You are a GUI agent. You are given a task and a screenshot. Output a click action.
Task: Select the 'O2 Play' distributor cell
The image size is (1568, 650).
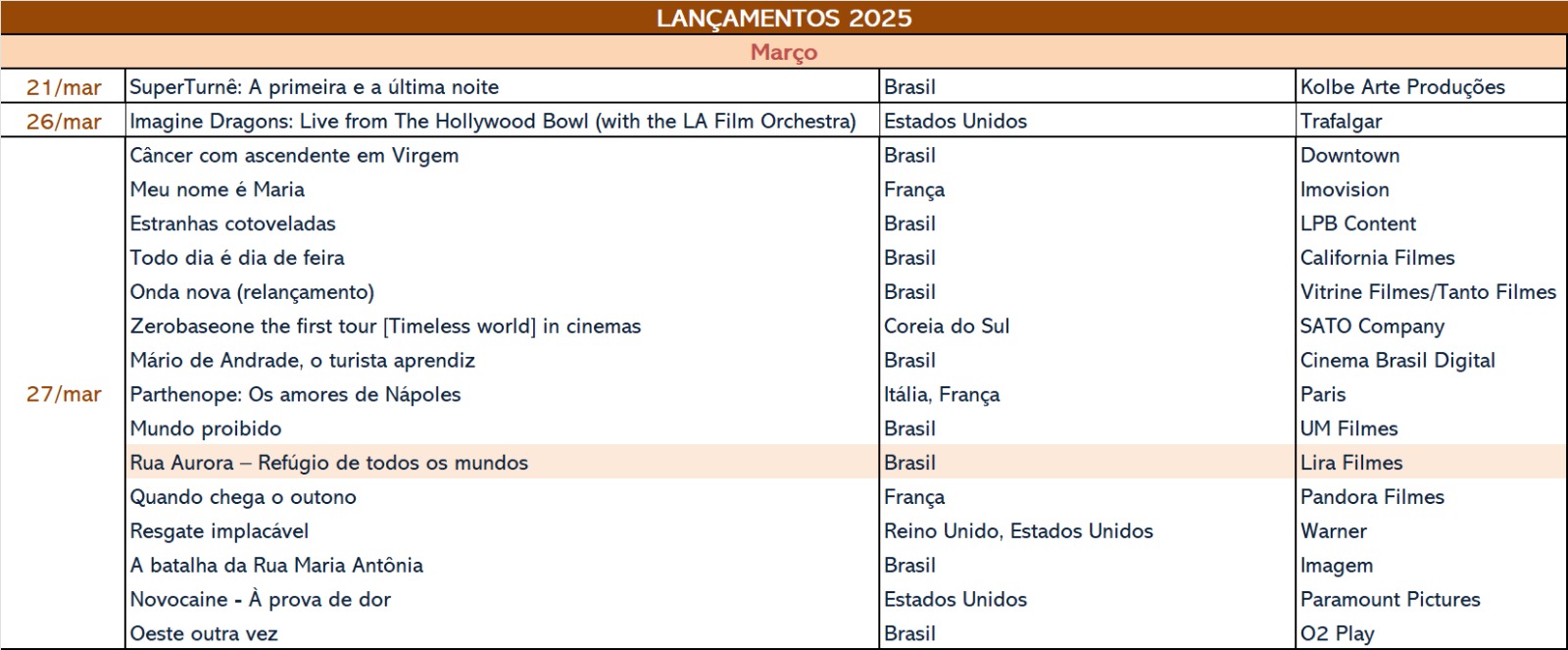point(1337,634)
